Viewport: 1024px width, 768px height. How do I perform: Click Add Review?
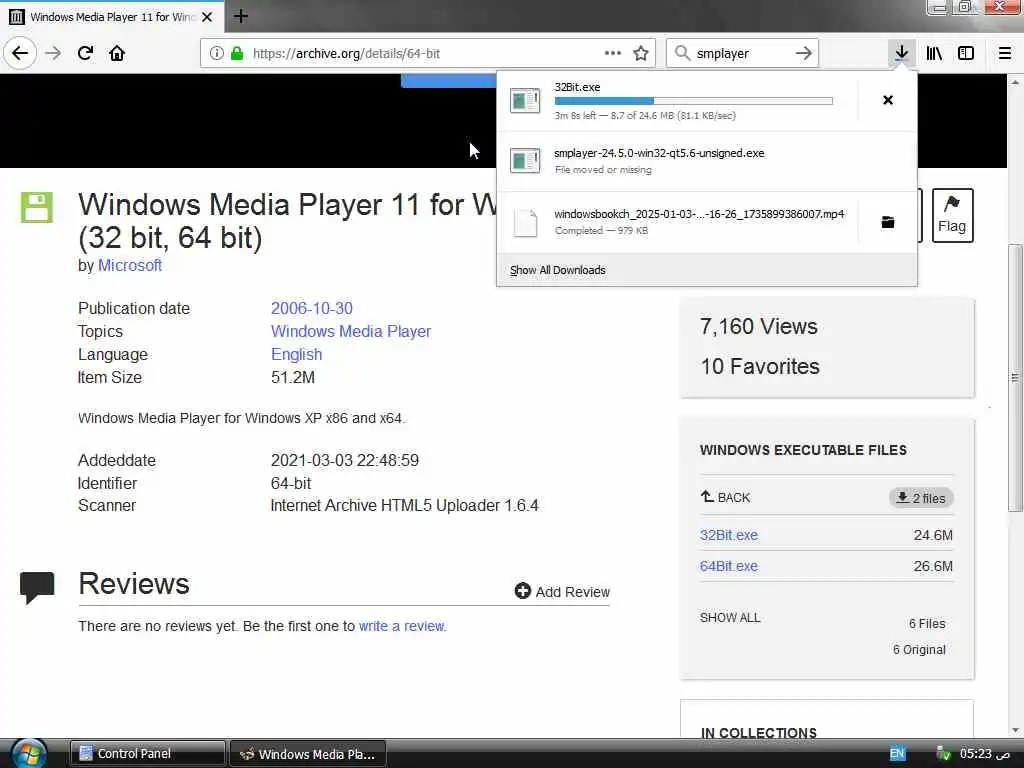562,592
